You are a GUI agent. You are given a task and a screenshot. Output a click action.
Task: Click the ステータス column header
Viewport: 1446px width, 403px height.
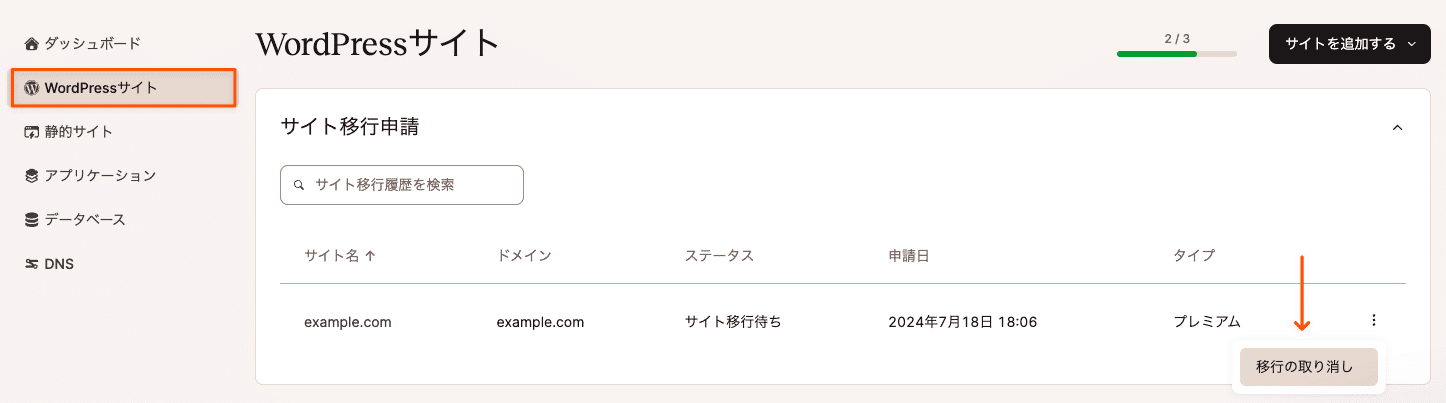tap(719, 256)
